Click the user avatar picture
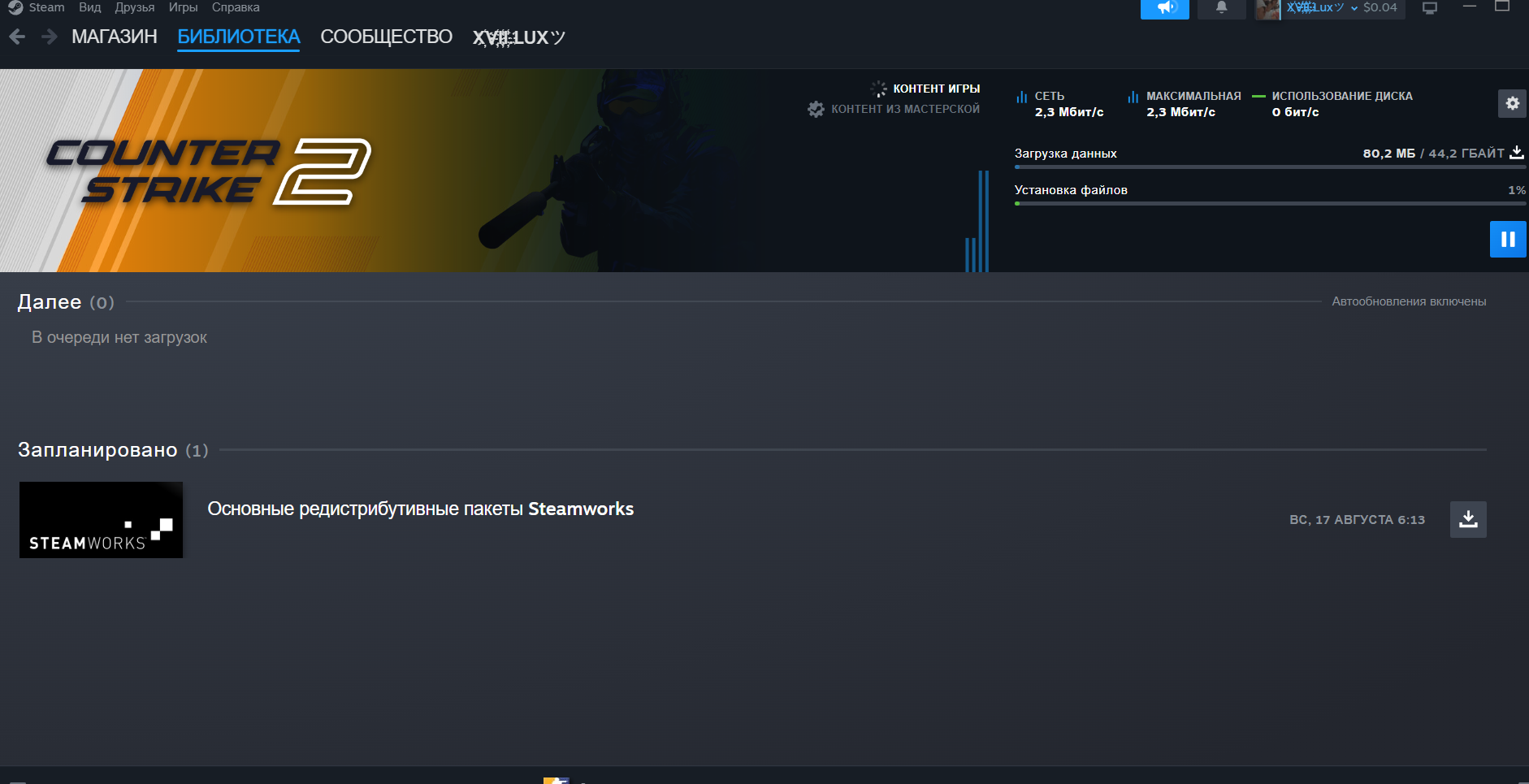Image resolution: width=1529 pixels, height=784 pixels. pyautogui.click(x=1267, y=9)
